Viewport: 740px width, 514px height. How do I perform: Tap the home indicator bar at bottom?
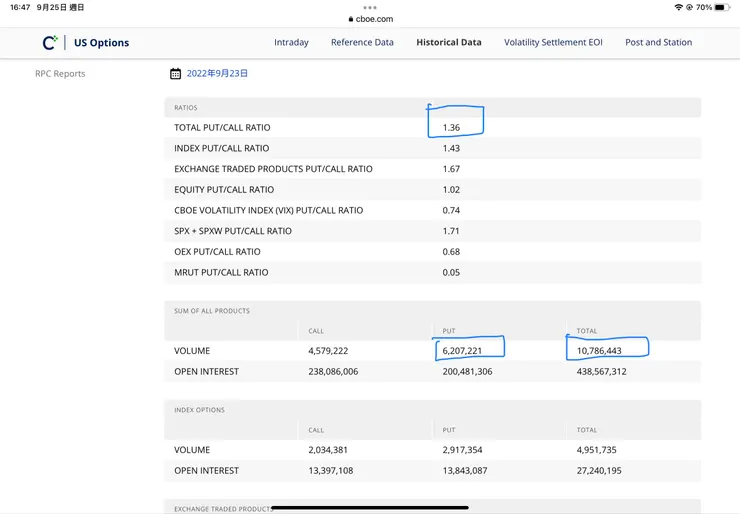[x=370, y=507]
